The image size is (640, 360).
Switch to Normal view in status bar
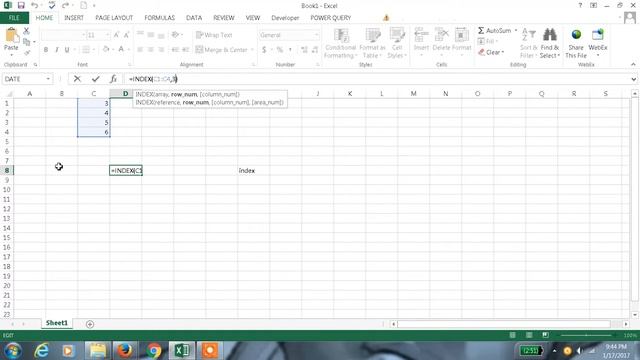[513, 335]
